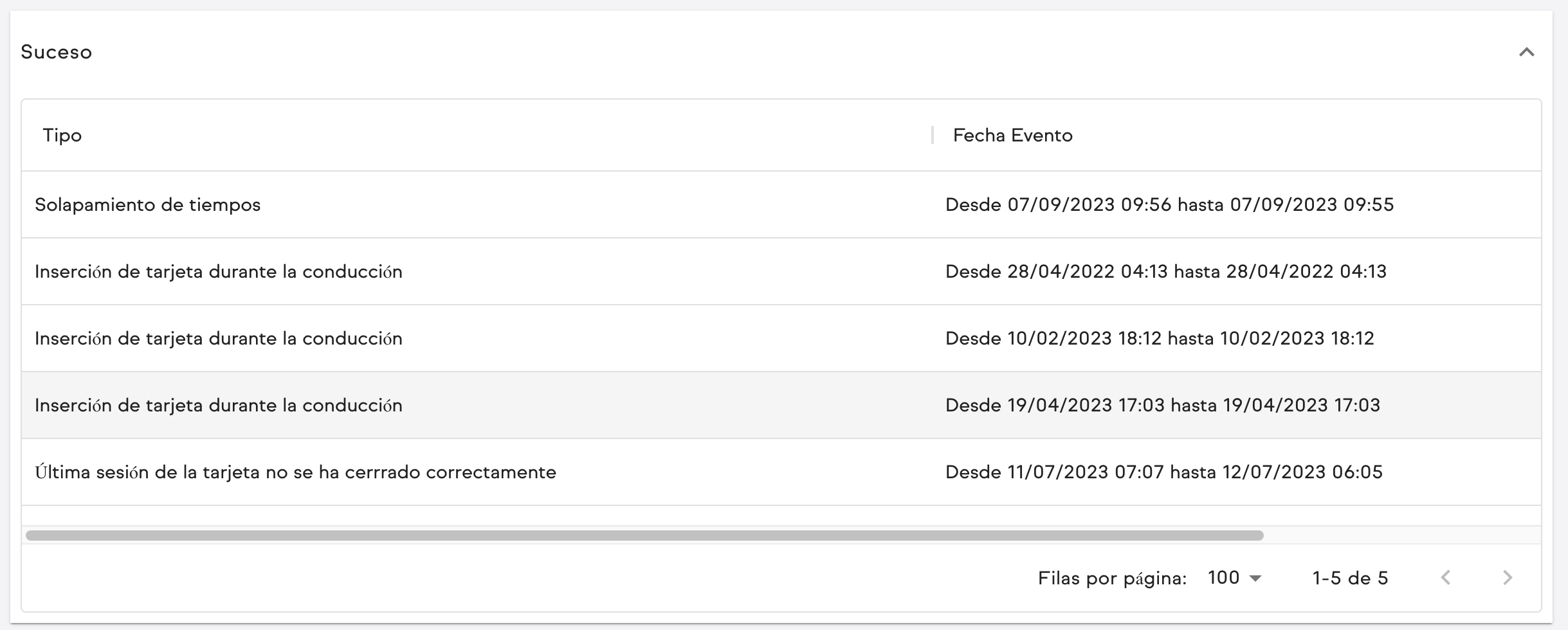1568x630 pixels.
Task: Sort by the Tipo column header
Action: [62, 135]
